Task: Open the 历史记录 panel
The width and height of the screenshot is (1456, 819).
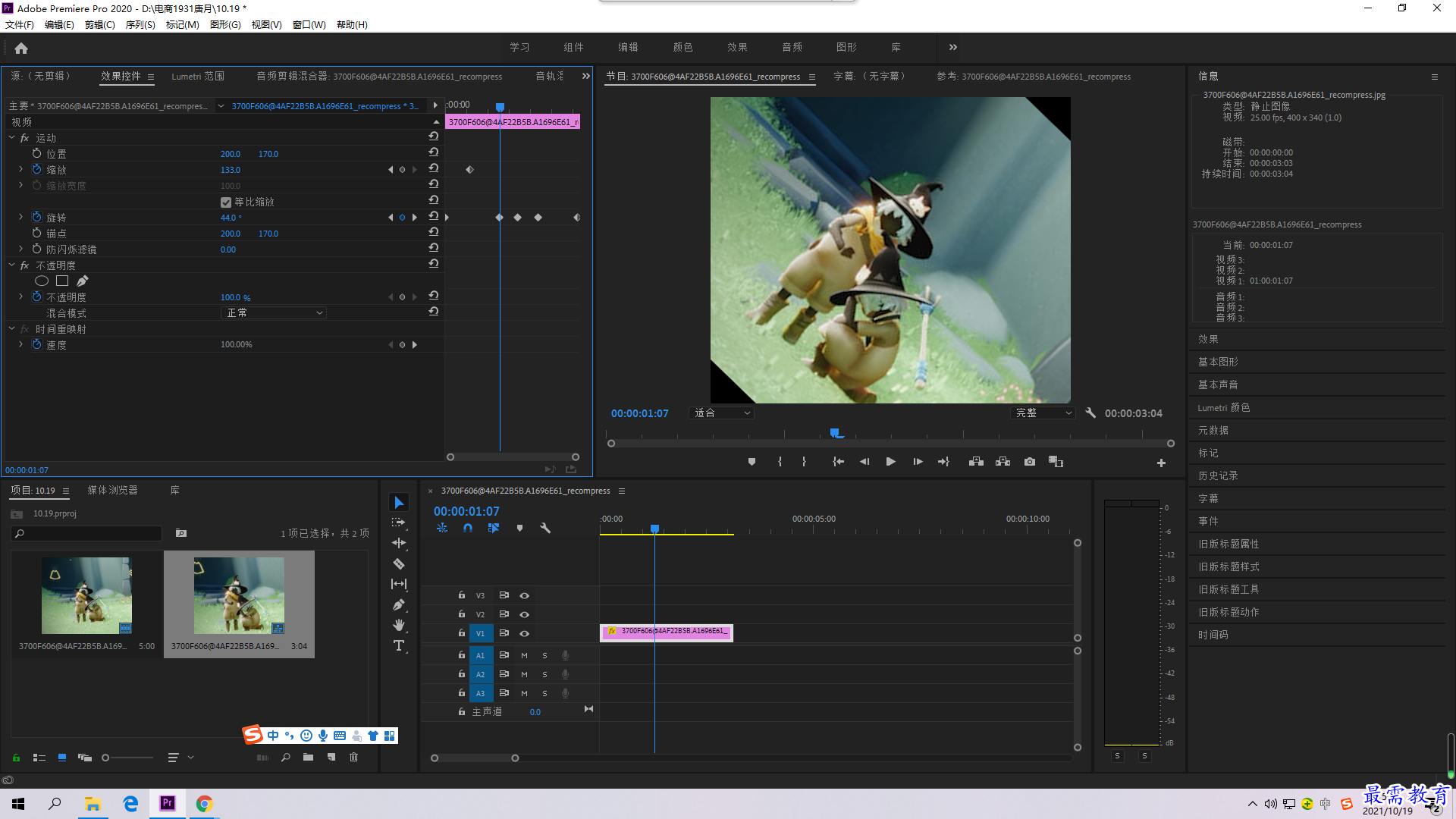Action: click(1218, 475)
